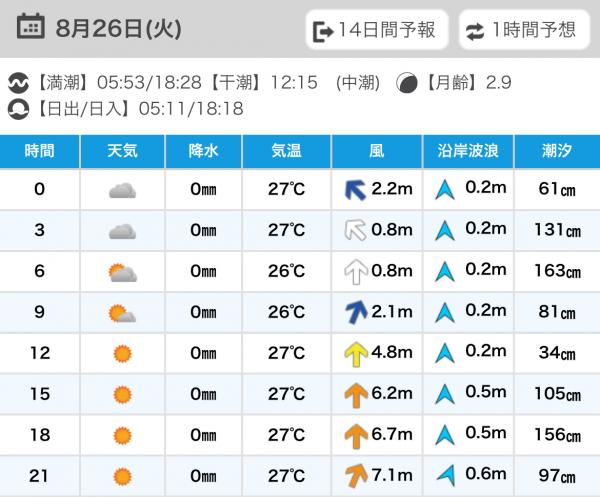
Task: Click the yellow wind arrow showing 4.8m
Action: point(356,354)
